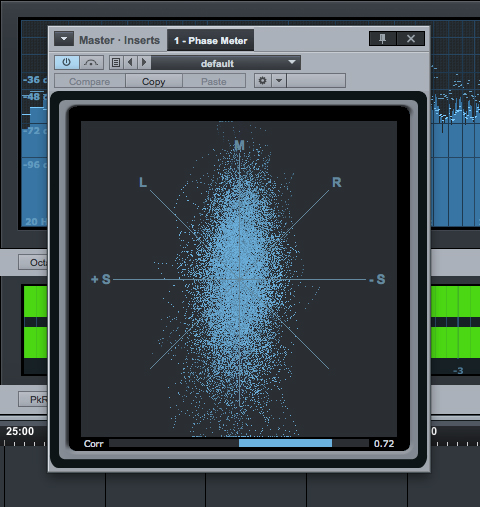The image size is (480, 507).
Task: Click the empty field beside gear dropdown
Action: [x=316, y=81]
